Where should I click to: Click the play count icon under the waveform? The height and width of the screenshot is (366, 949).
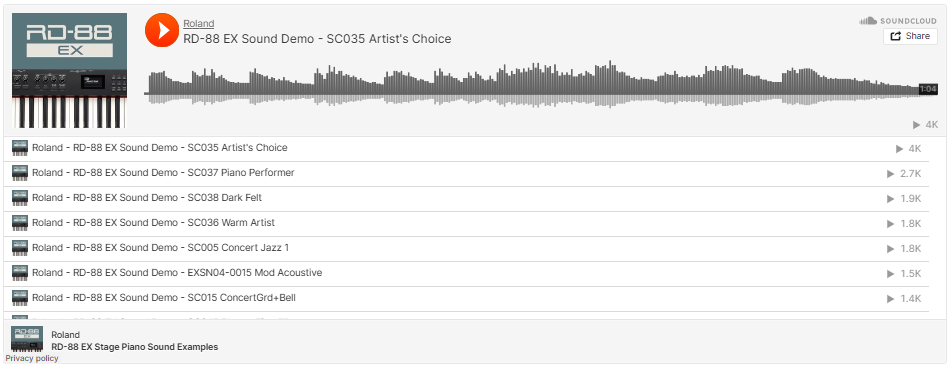coord(916,125)
